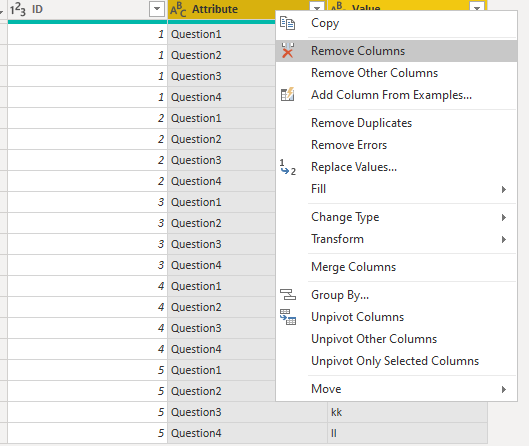
Task: Click Question3 cell in ID 5 row
Action: coord(248,412)
